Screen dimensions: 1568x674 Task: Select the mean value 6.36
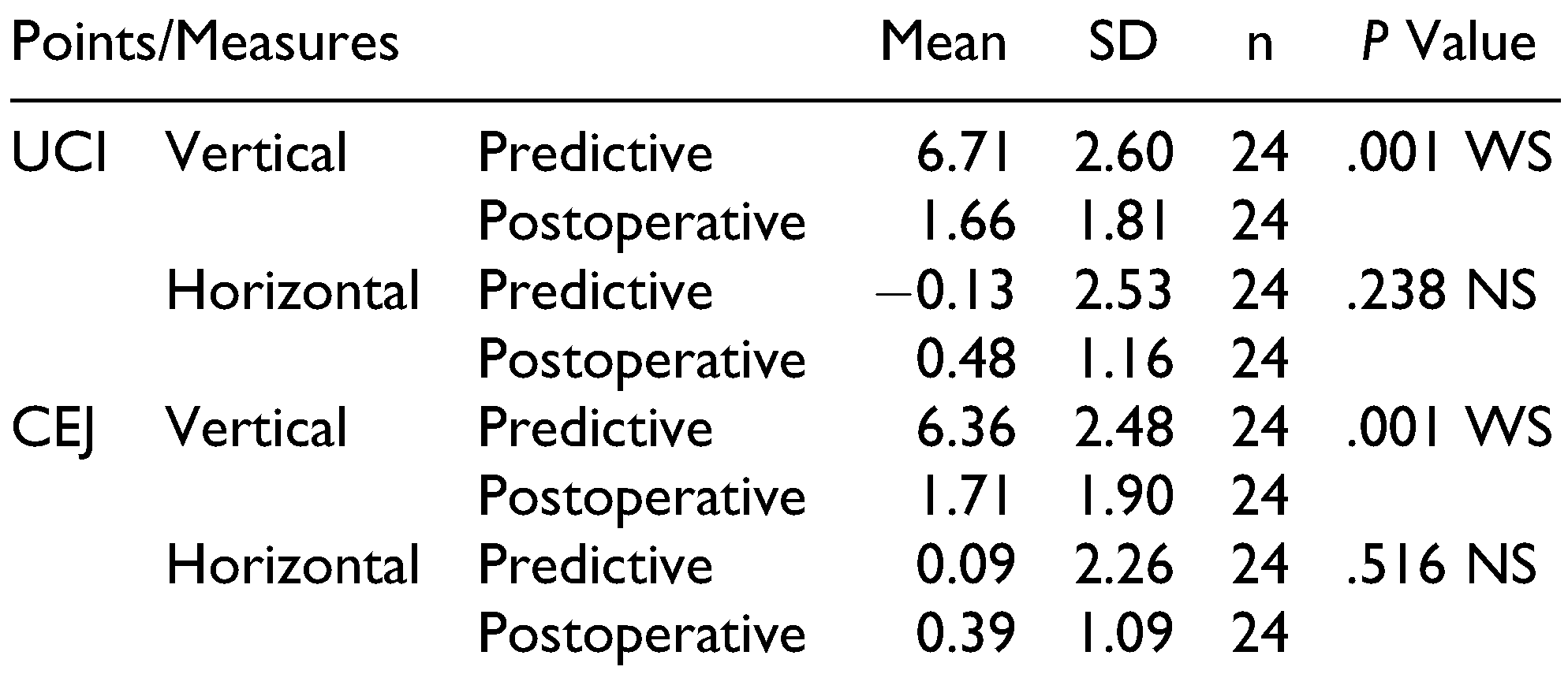point(964,429)
